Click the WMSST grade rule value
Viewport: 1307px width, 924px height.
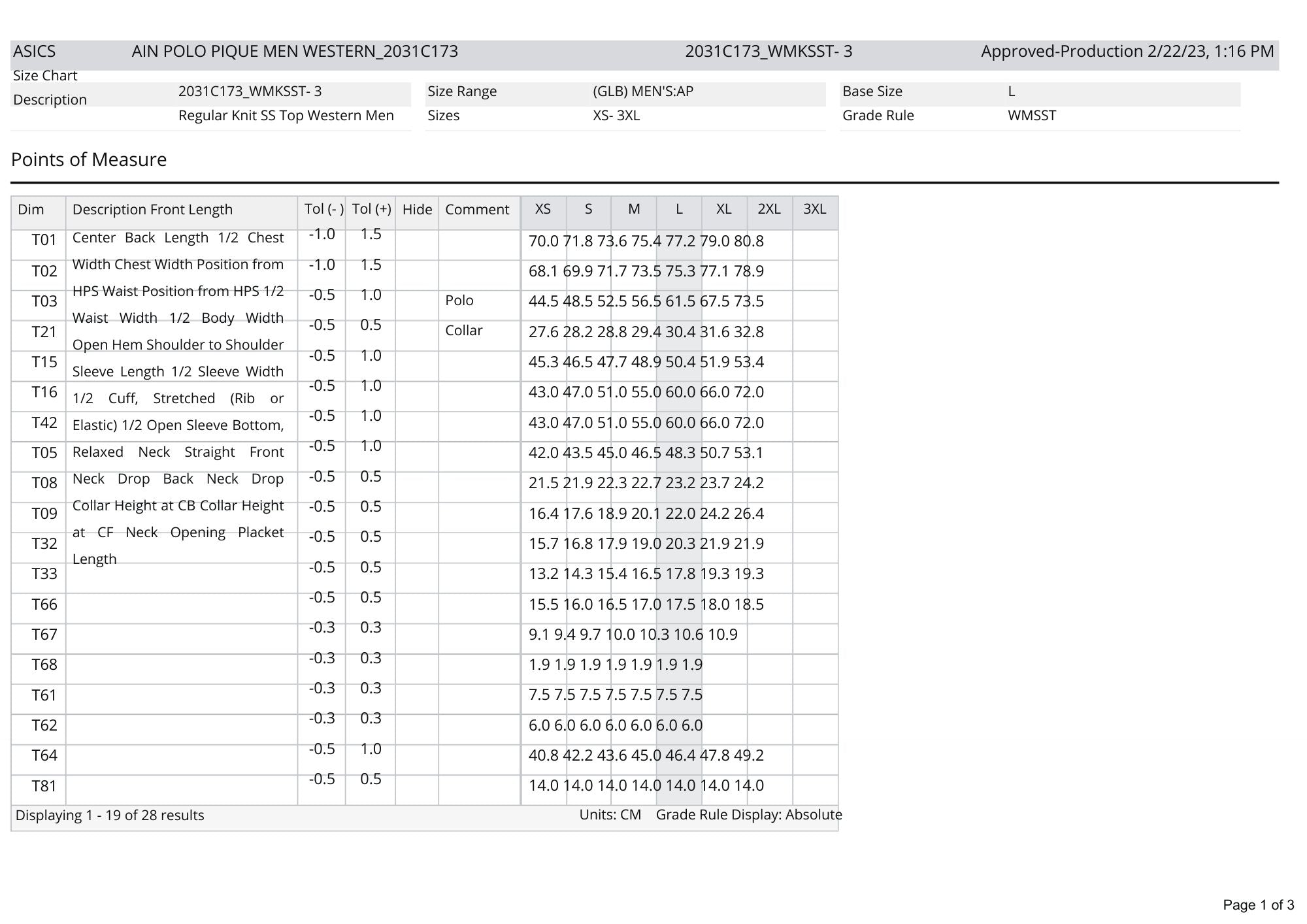point(1032,116)
